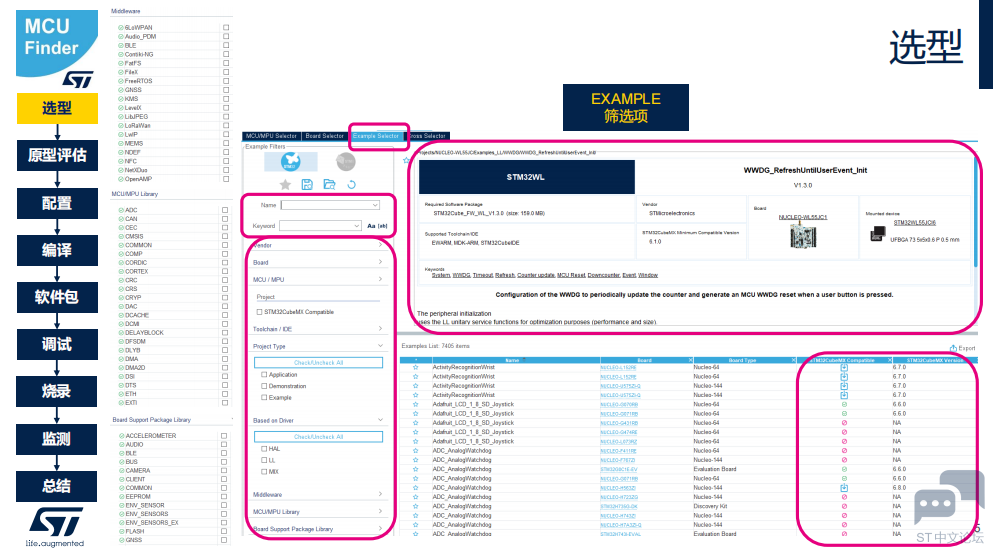This screenshot has width=993, height=553.
Task: Enable the Application project type checkbox
Action: [264, 374]
